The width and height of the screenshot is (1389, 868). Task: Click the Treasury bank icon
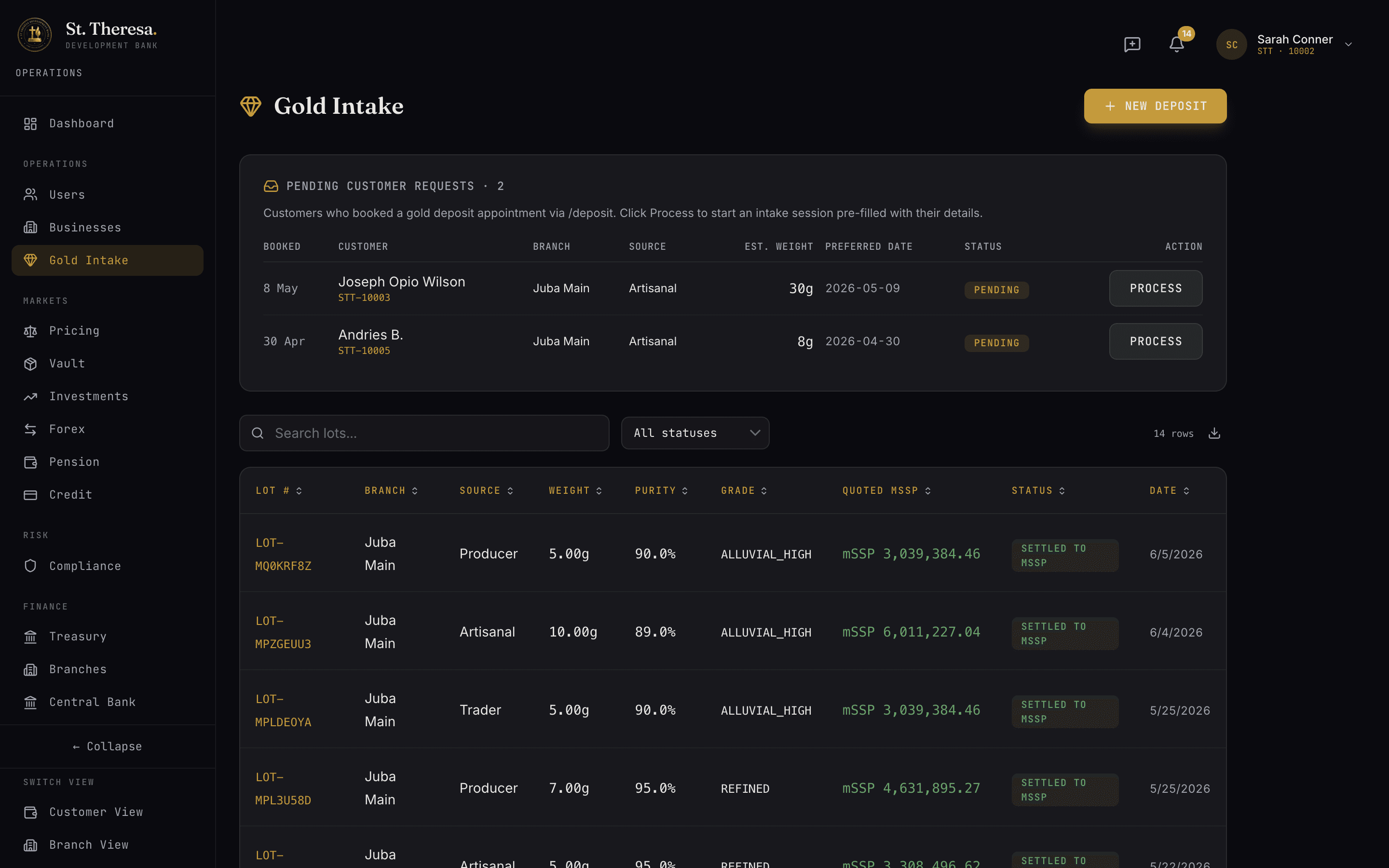pos(30,637)
